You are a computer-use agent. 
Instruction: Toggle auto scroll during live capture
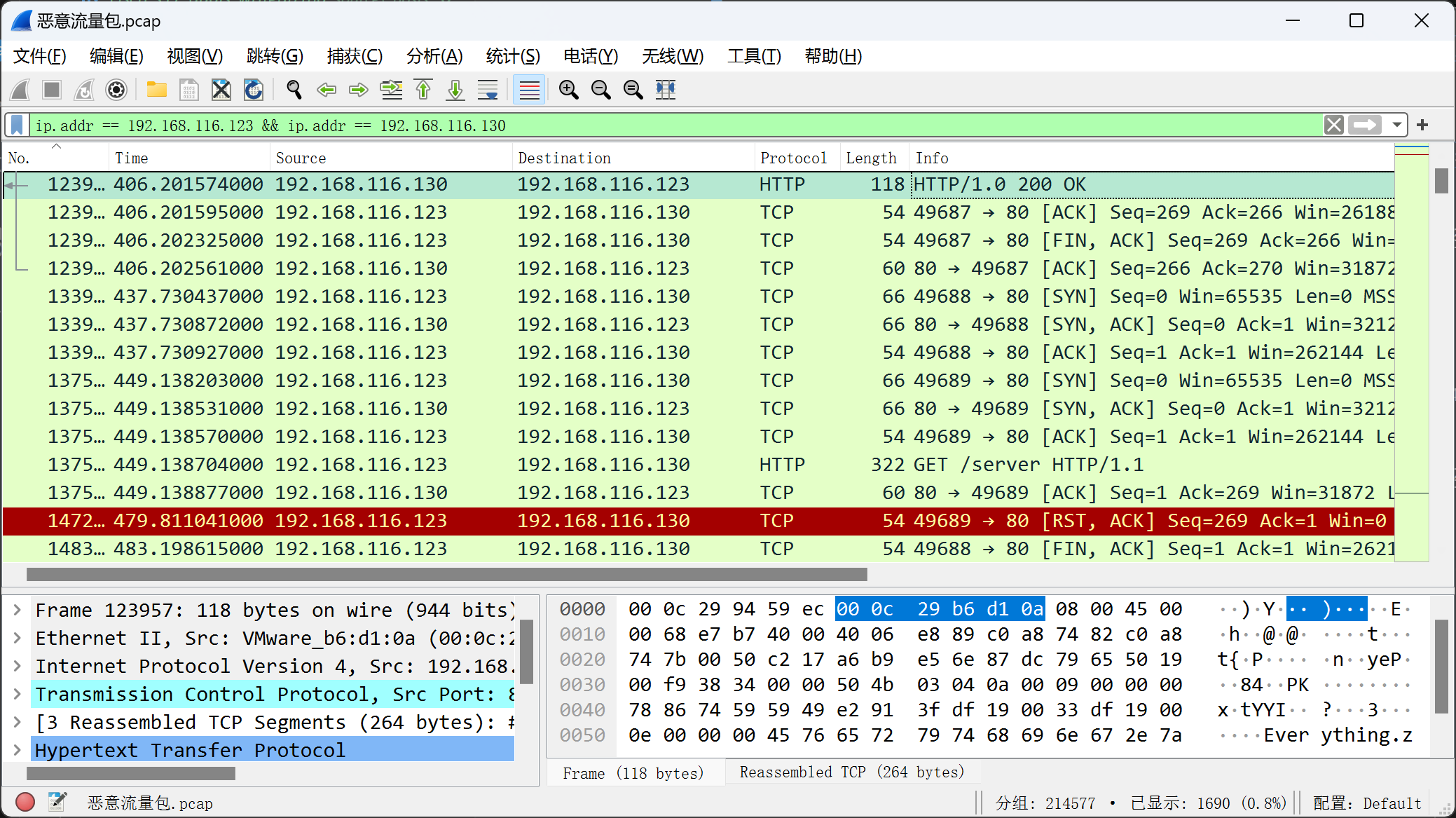(x=488, y=90)
